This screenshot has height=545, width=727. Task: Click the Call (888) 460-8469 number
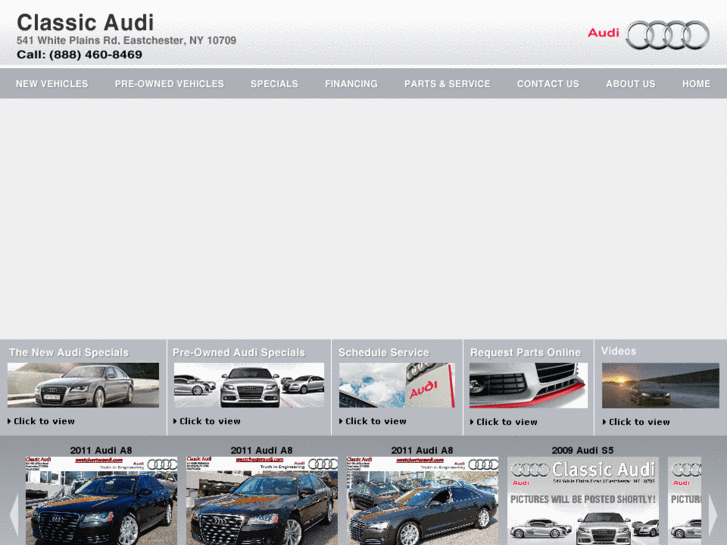(79, 55)
